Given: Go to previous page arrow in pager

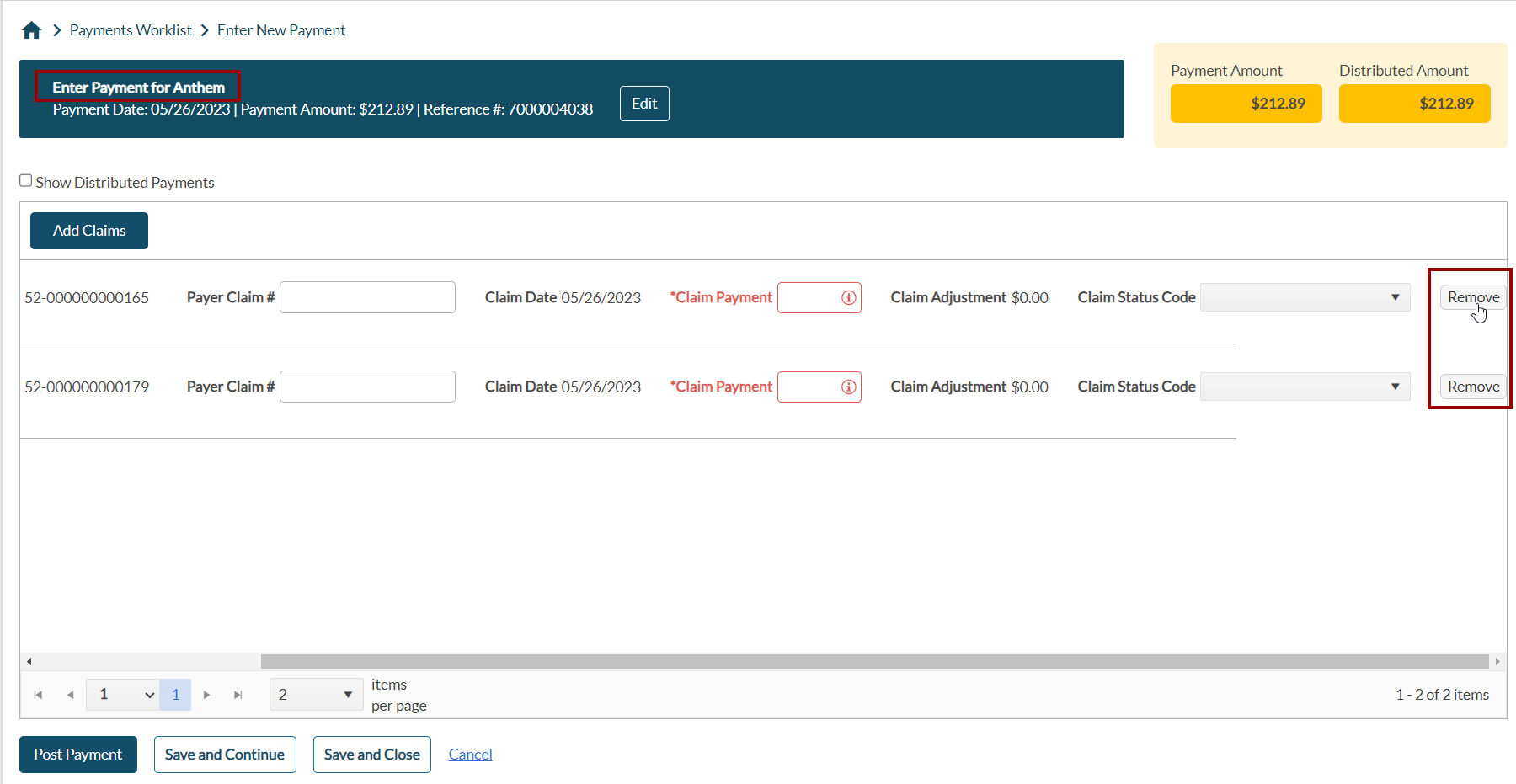Looking at the screenshot, I should click(x=70, y=695).
